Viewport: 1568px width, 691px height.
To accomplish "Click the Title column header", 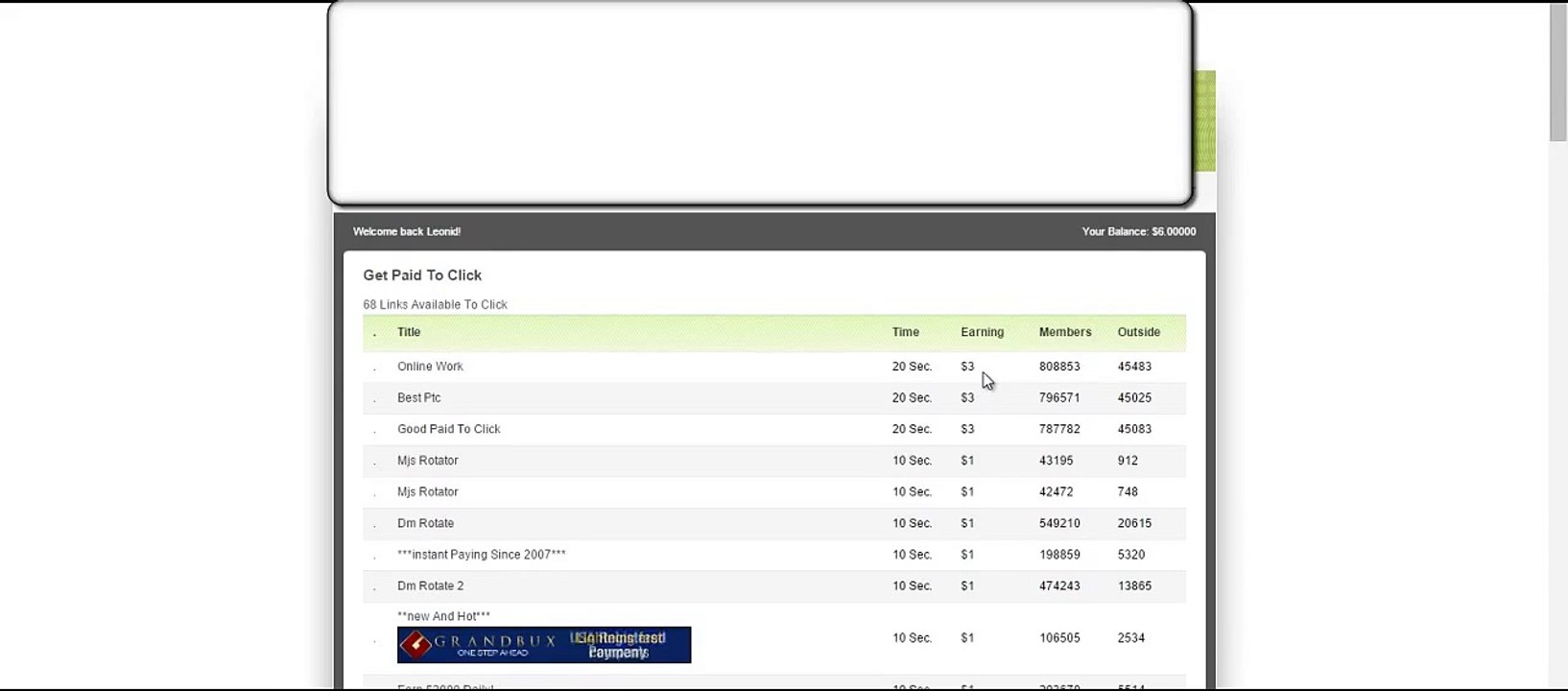I will click(409, 332).
